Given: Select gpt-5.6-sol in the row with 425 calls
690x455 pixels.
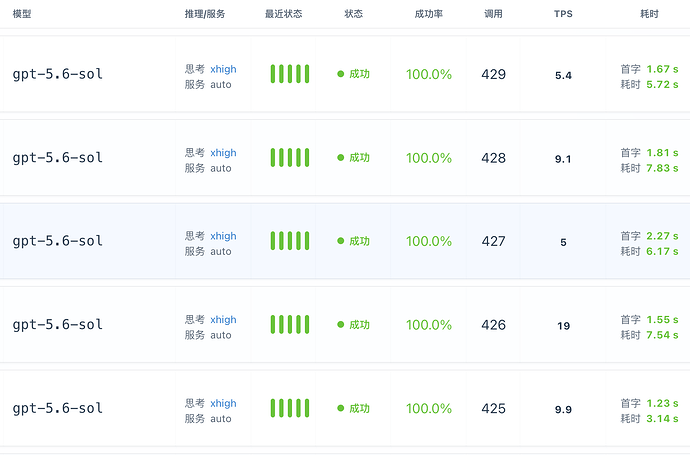Looking at the screenshot, I should coord(58,408).
